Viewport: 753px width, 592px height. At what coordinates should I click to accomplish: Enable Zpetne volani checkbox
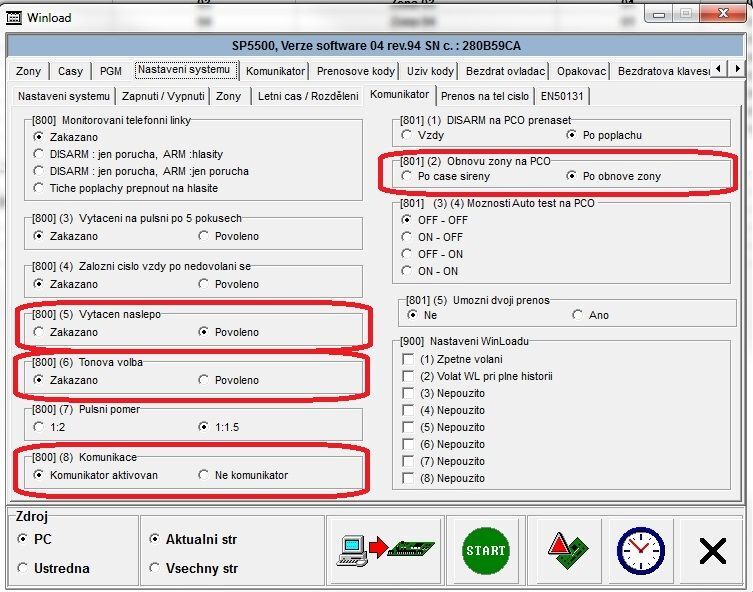[408, 359]
